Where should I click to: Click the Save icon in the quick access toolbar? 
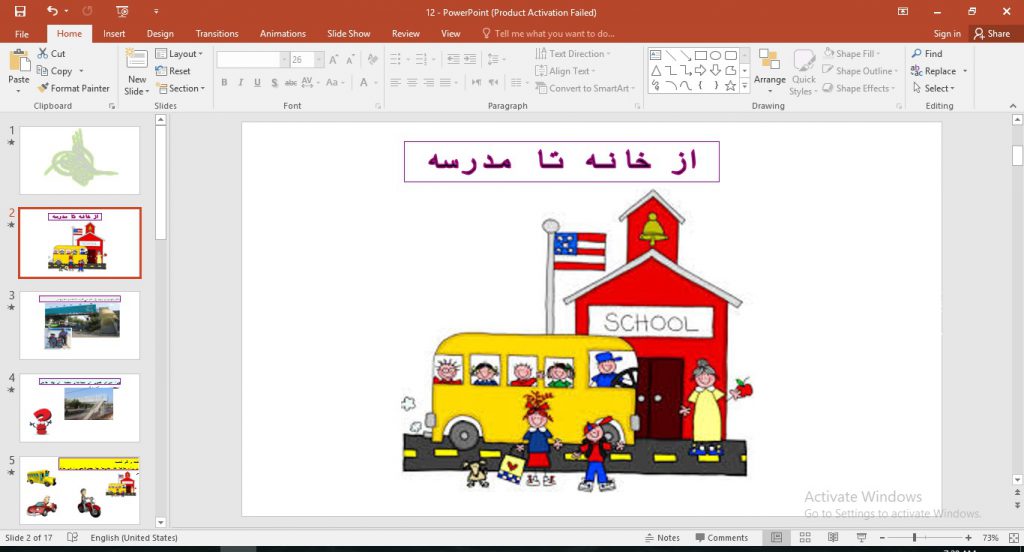(x=20, y=11)
